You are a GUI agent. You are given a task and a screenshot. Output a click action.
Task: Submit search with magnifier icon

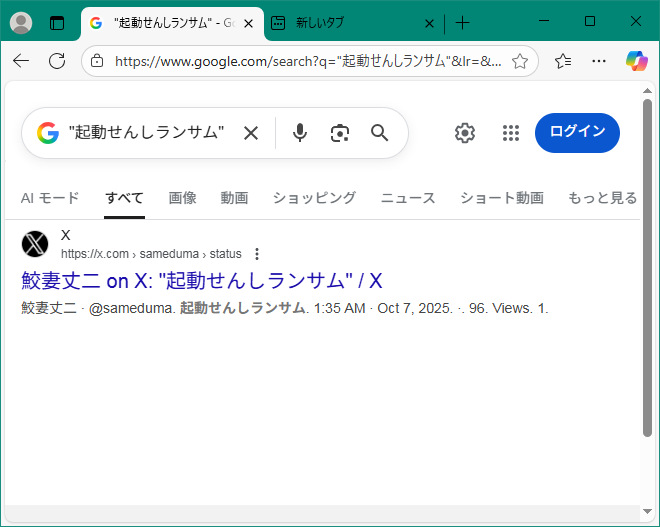coord(379,133)
